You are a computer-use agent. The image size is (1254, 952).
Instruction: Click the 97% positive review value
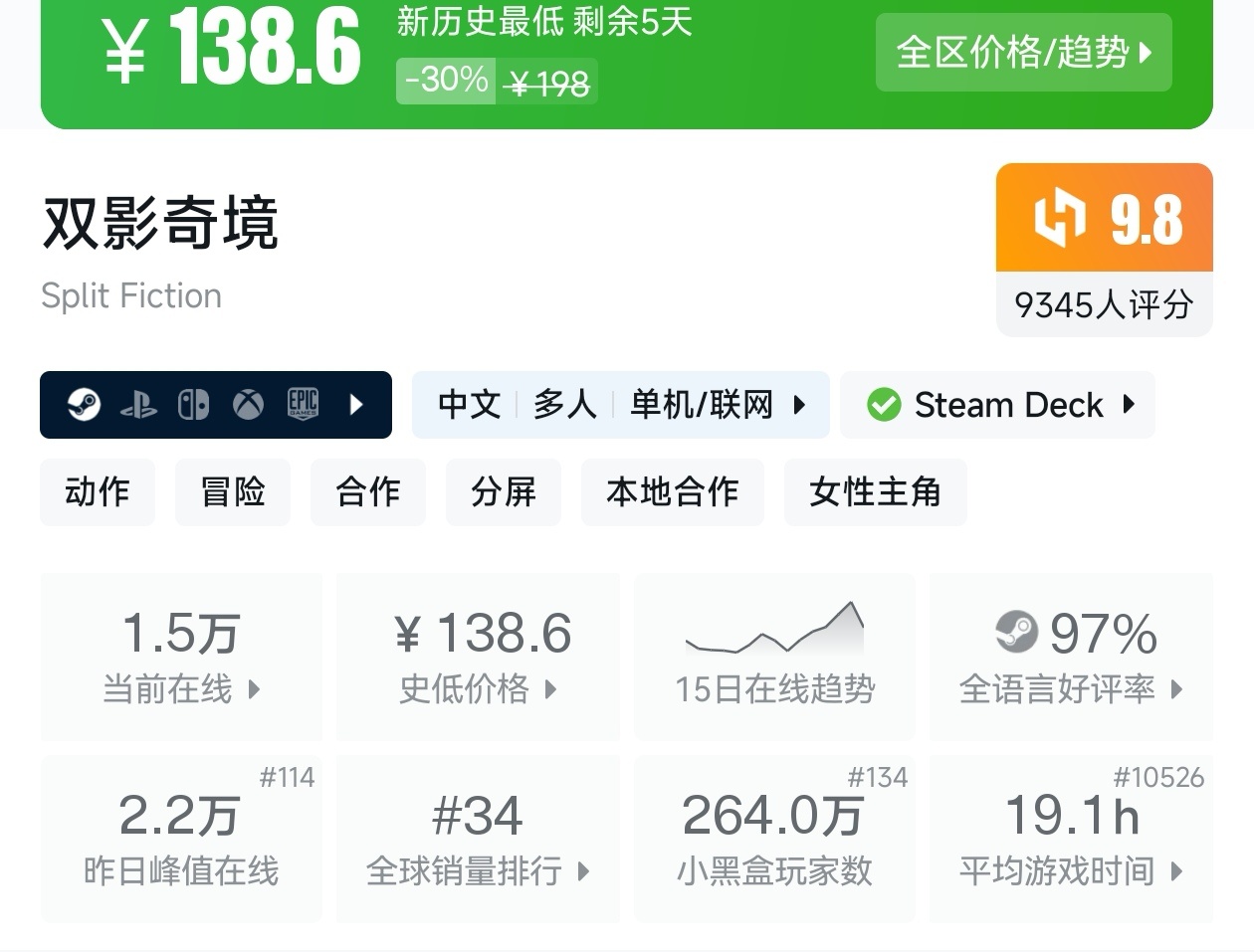point(1104,633)
